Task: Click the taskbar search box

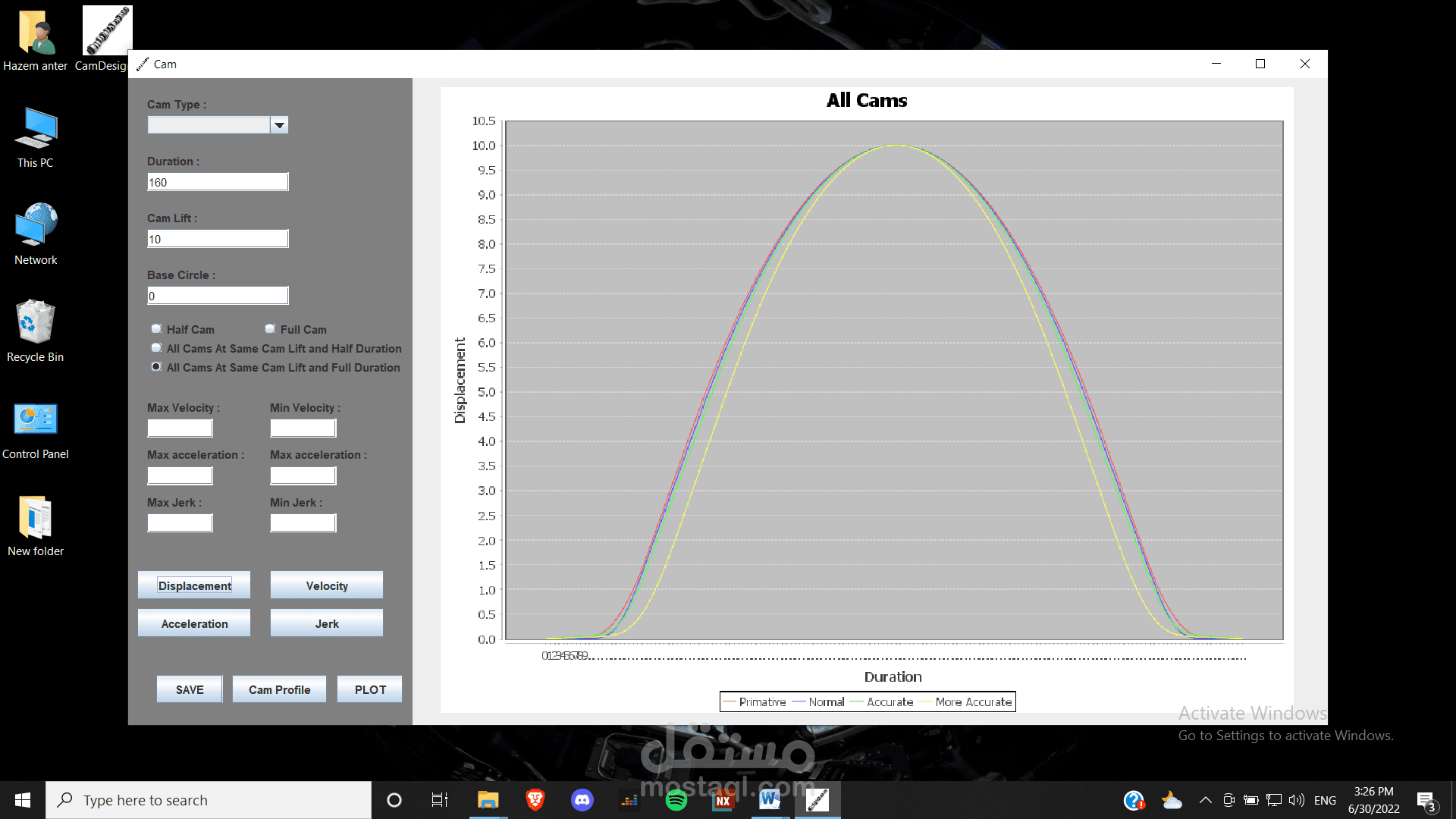Action: coord(209,800)
